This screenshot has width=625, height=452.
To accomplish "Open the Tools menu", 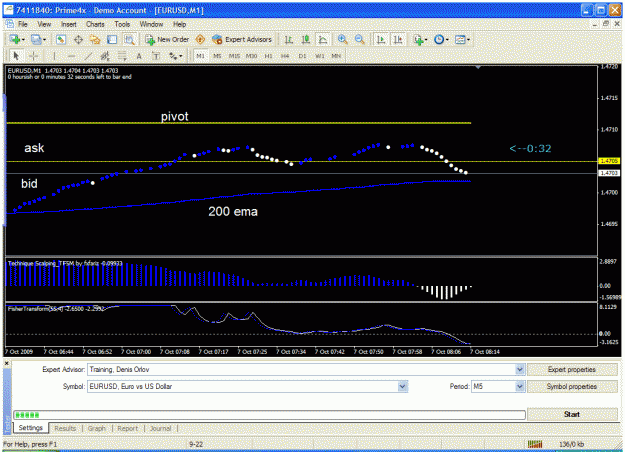I will [x=122, y=24].
